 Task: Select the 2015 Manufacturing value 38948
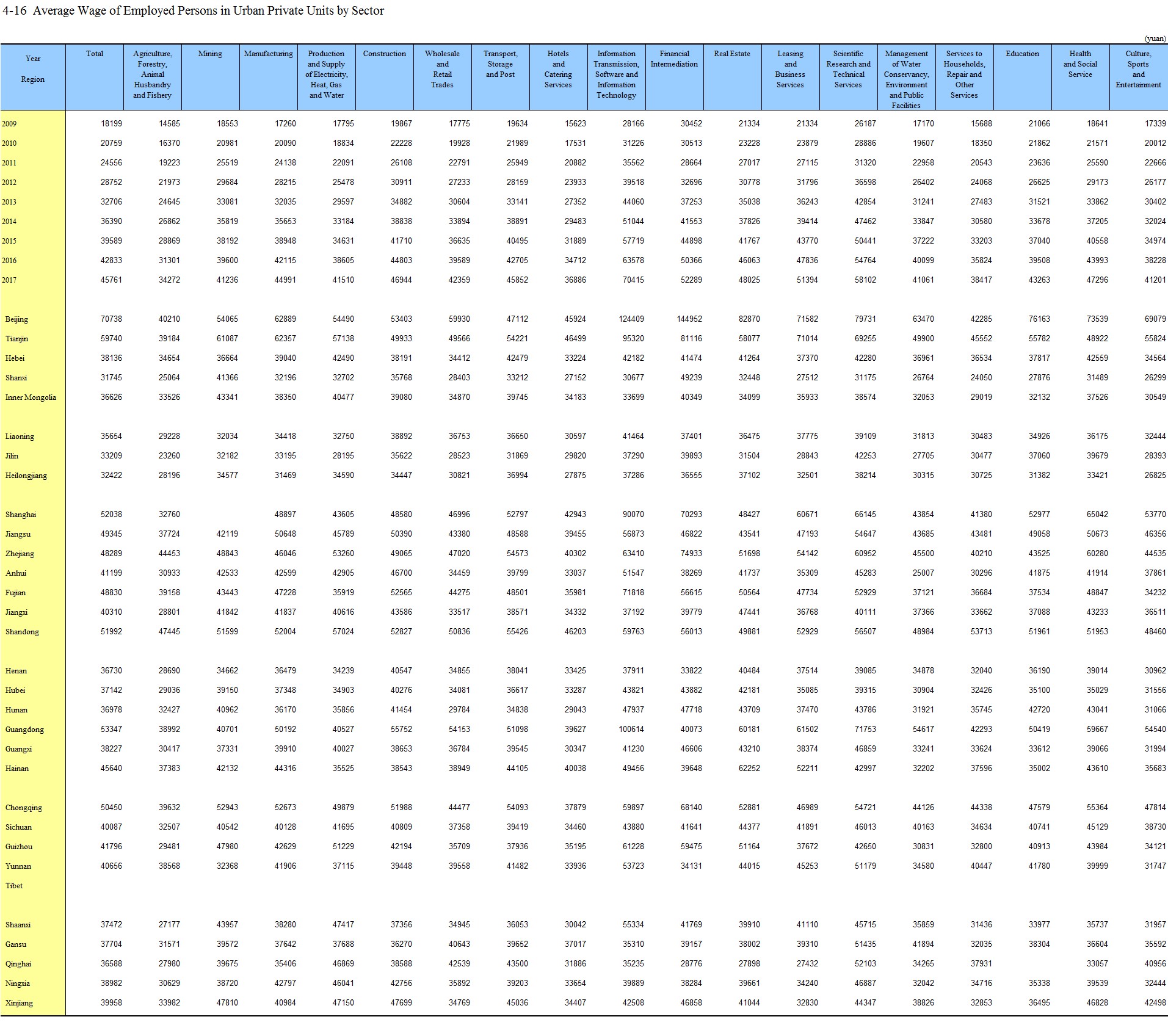point(285,241)
